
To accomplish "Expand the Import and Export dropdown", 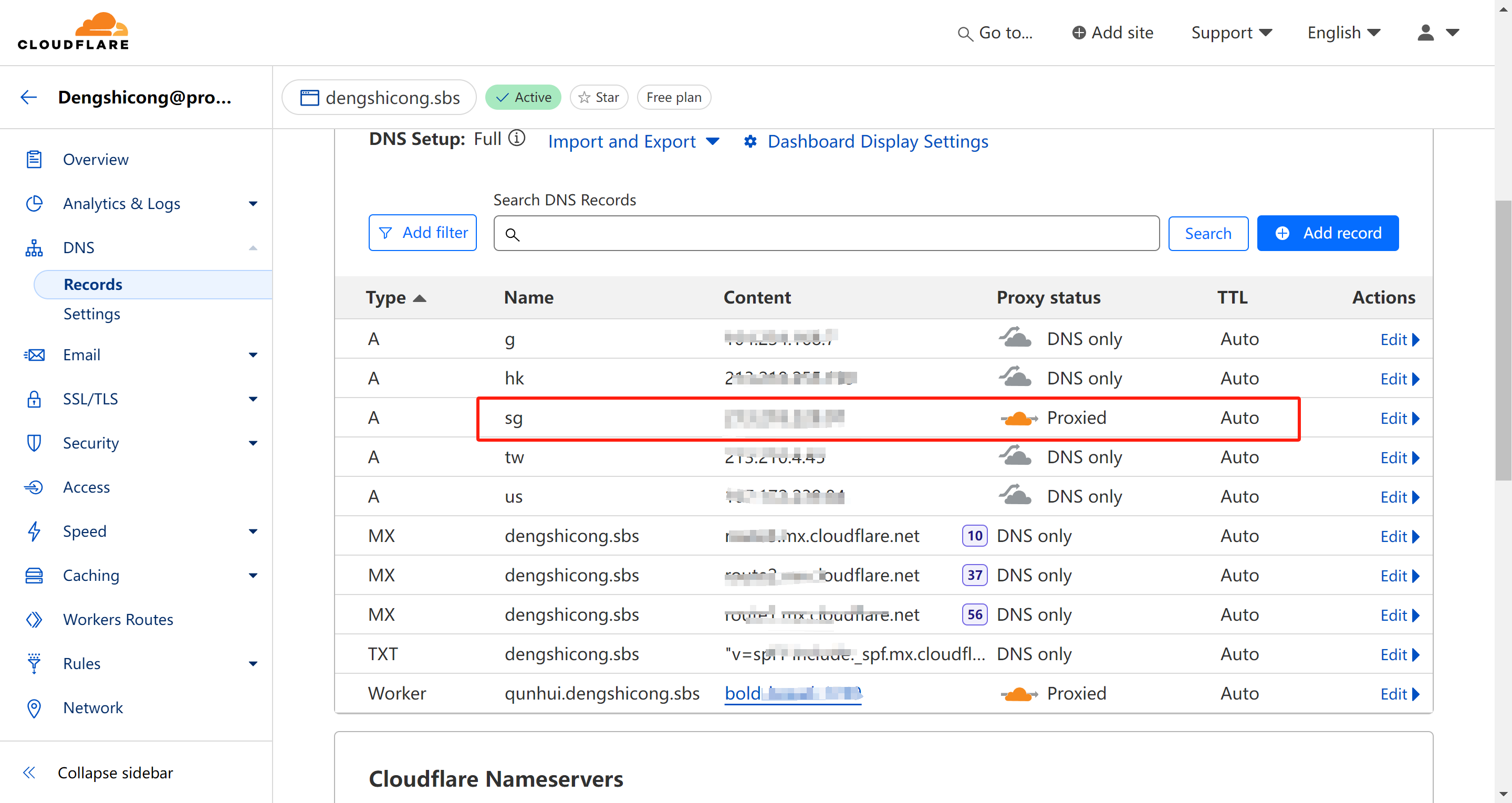I will click(x=633, y=141).
